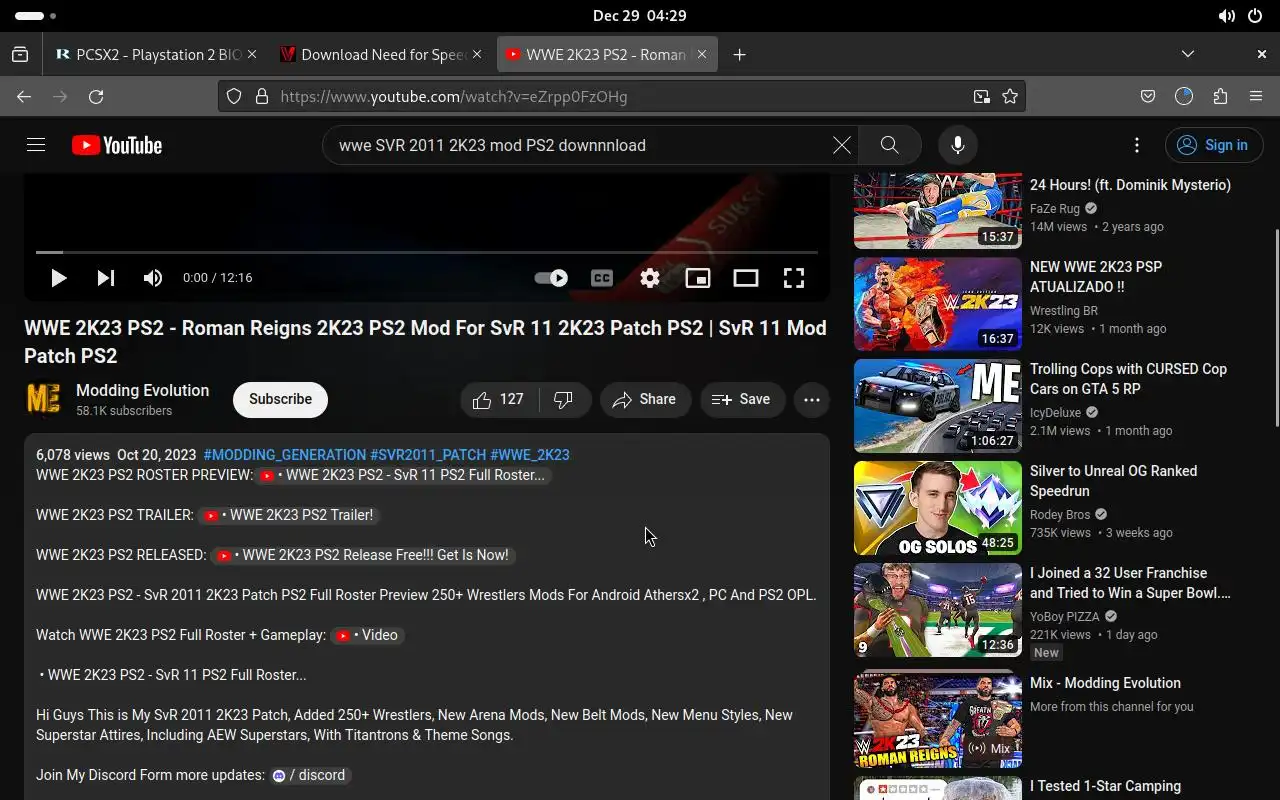Skip to the next video

click(105, 278)
